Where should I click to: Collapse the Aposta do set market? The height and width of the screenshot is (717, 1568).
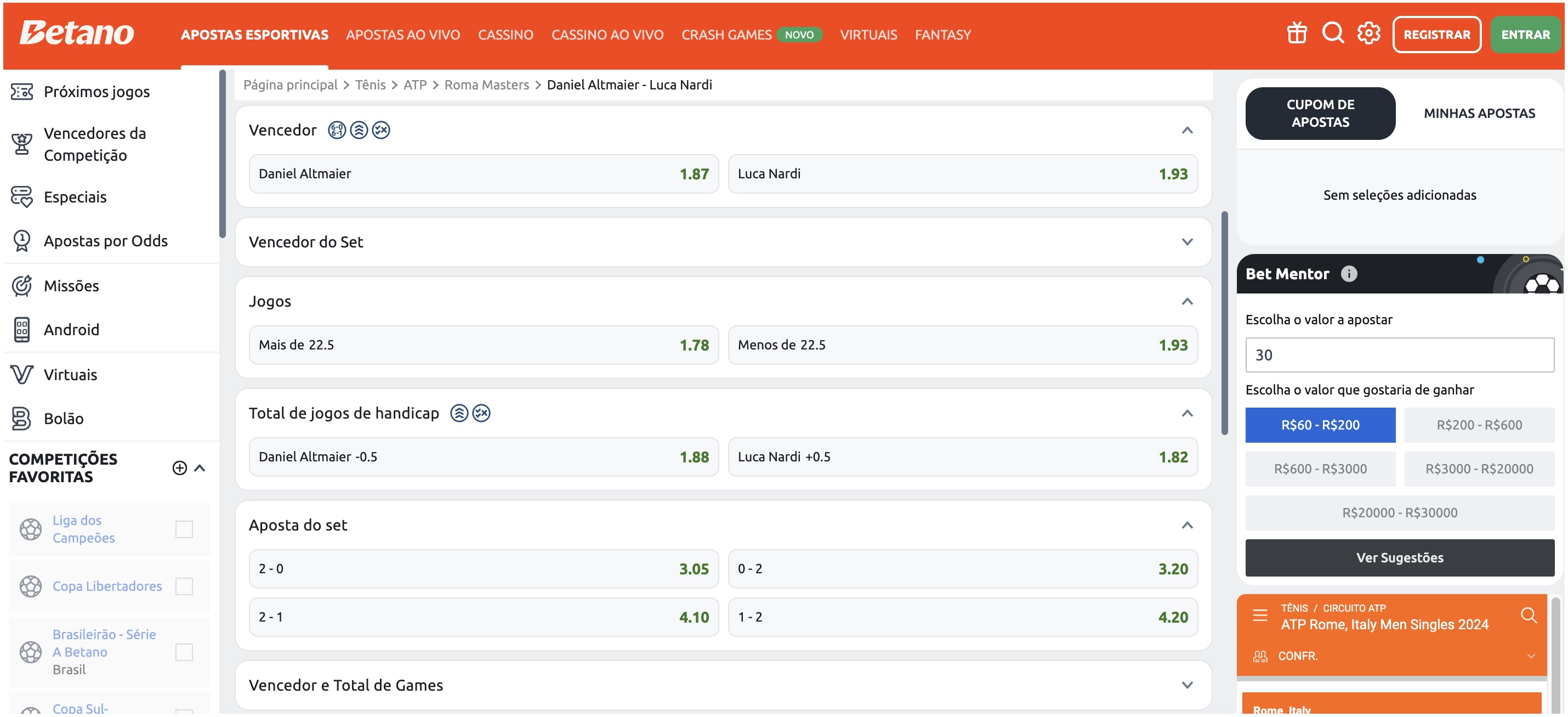click(1187, 525)
